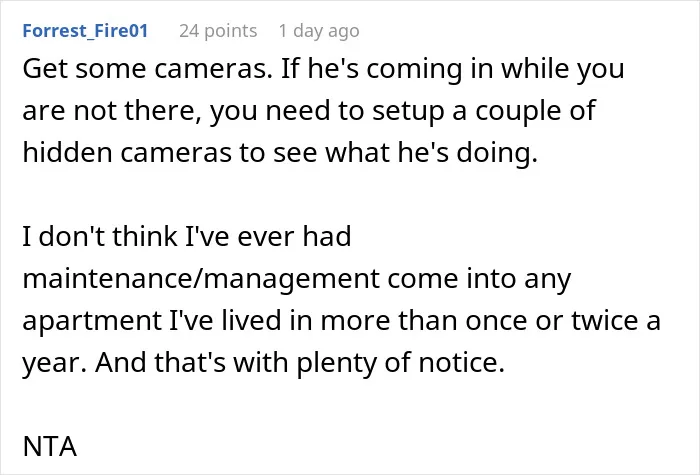Open the 1 day ago timestamp permalink
Image resolution: width=700 pixels, height=475 pixels.
click(x=319, y=31)
